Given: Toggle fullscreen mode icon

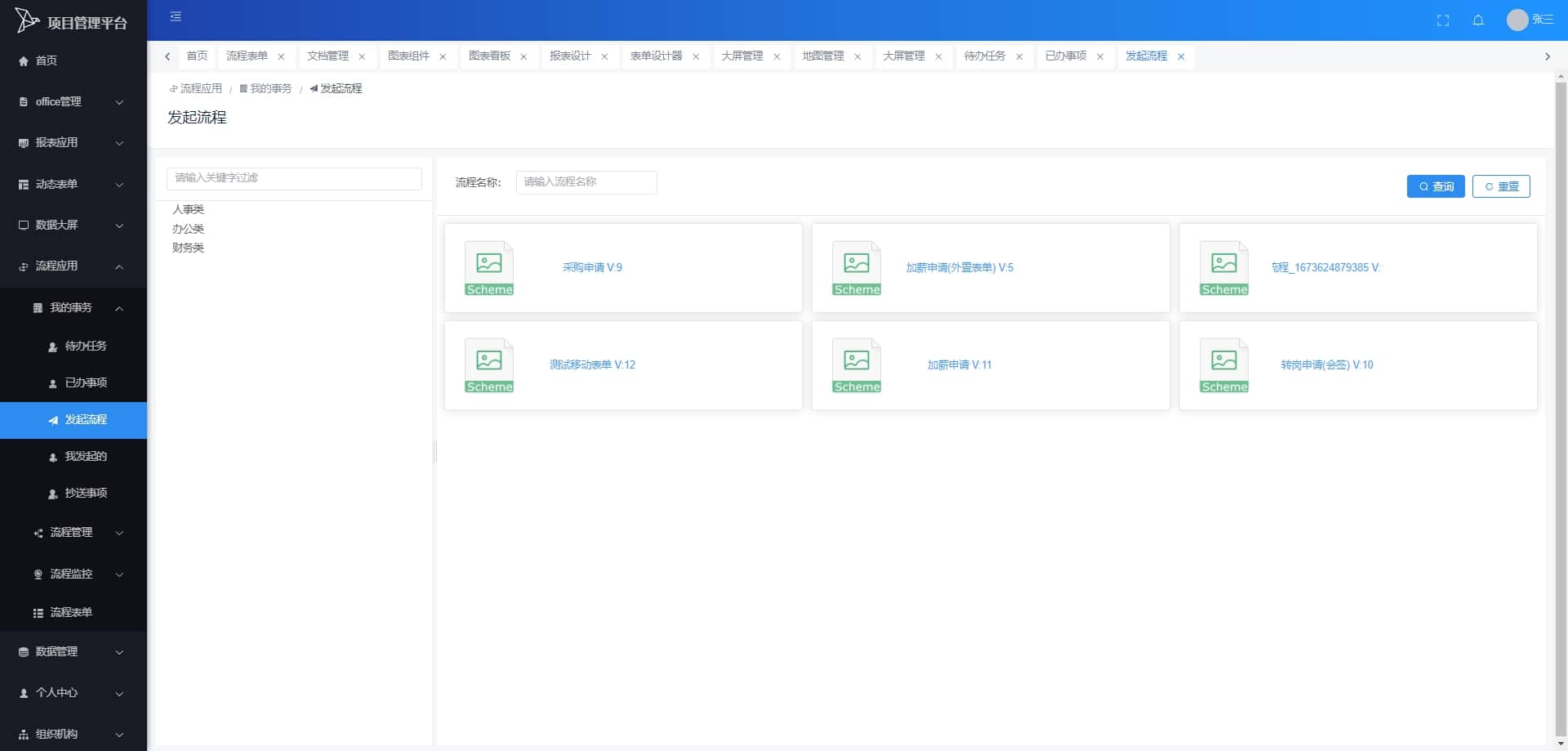Looking at the screenshot, I should [x=1443, y=20].
